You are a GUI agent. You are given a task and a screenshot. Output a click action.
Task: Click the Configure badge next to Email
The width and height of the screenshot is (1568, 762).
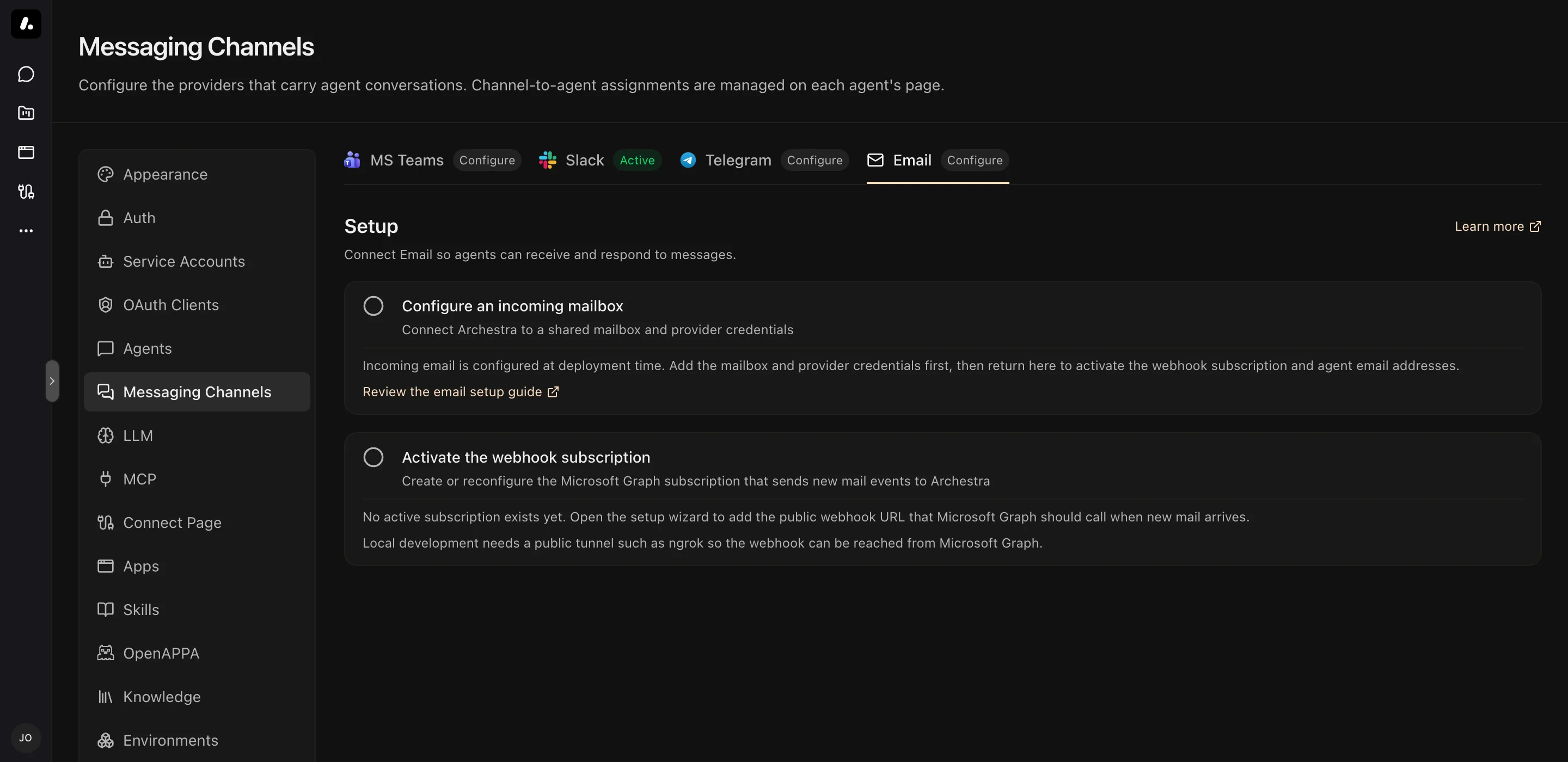[x=975, y=160]
